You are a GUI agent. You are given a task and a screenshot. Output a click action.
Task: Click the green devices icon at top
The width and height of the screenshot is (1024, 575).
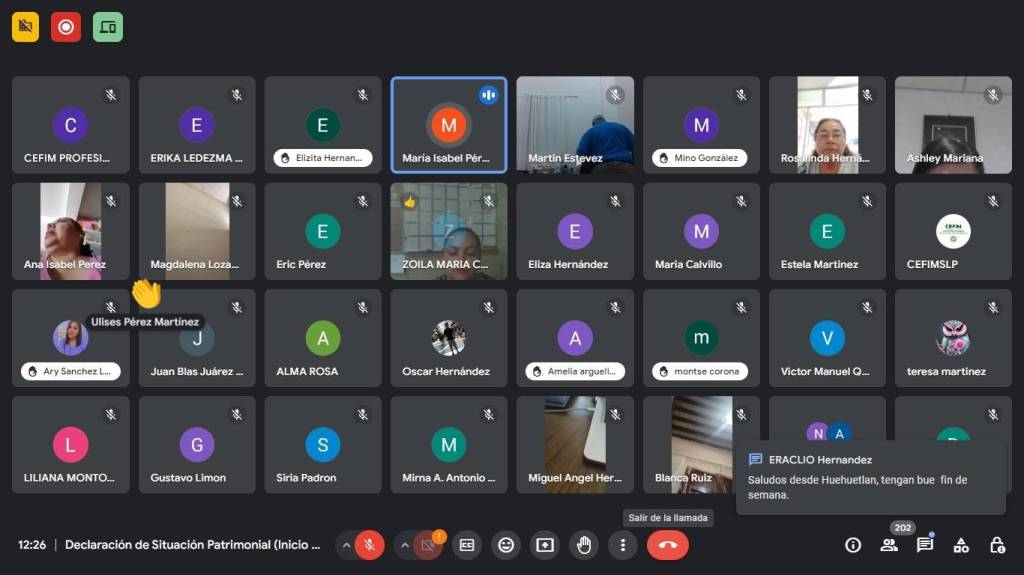108,27
